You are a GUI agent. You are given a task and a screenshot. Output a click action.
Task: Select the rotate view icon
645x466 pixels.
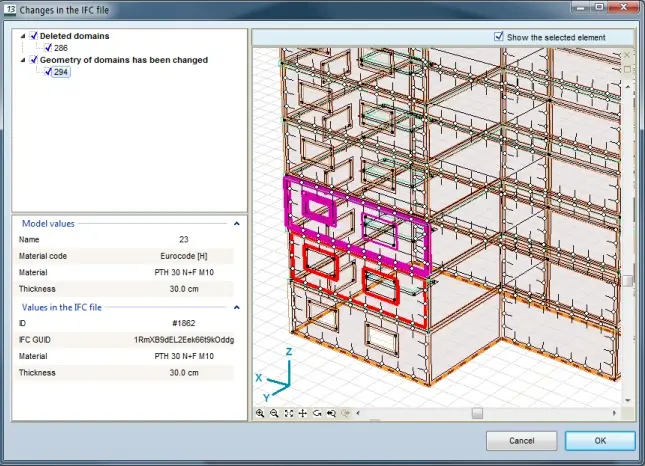click(317, 412)
